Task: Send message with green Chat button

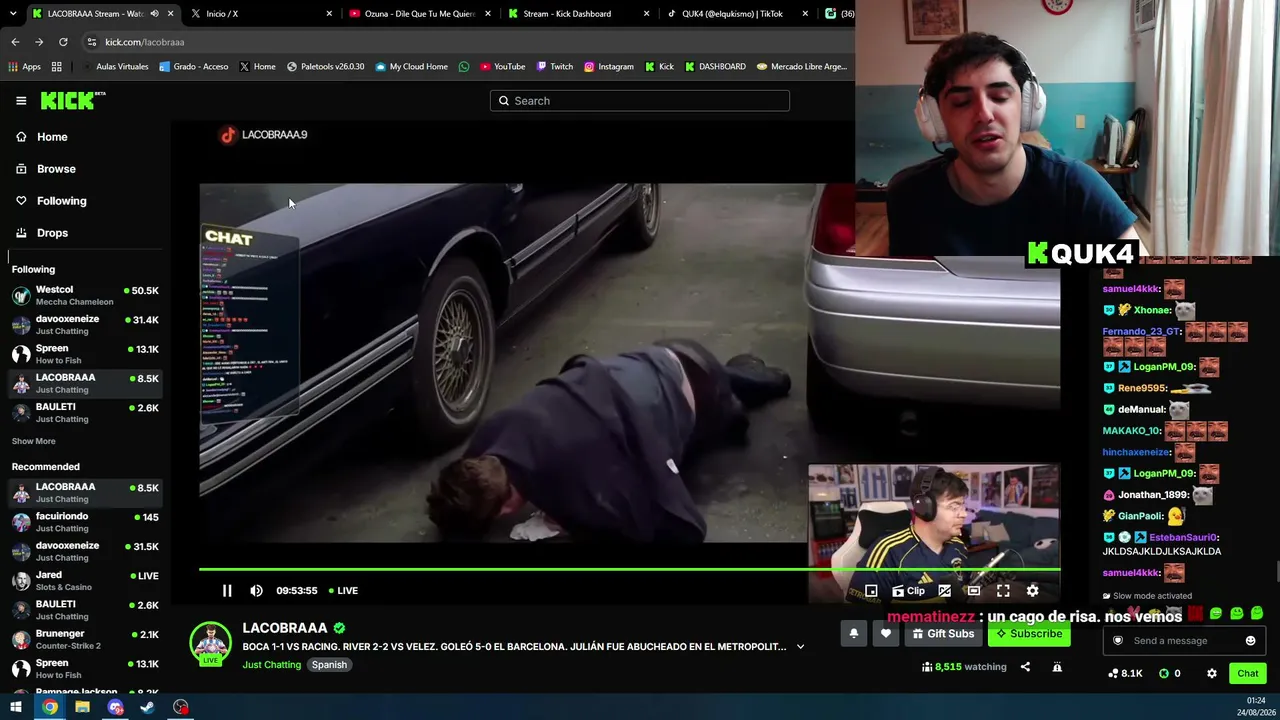Action: pos(1247,674)
